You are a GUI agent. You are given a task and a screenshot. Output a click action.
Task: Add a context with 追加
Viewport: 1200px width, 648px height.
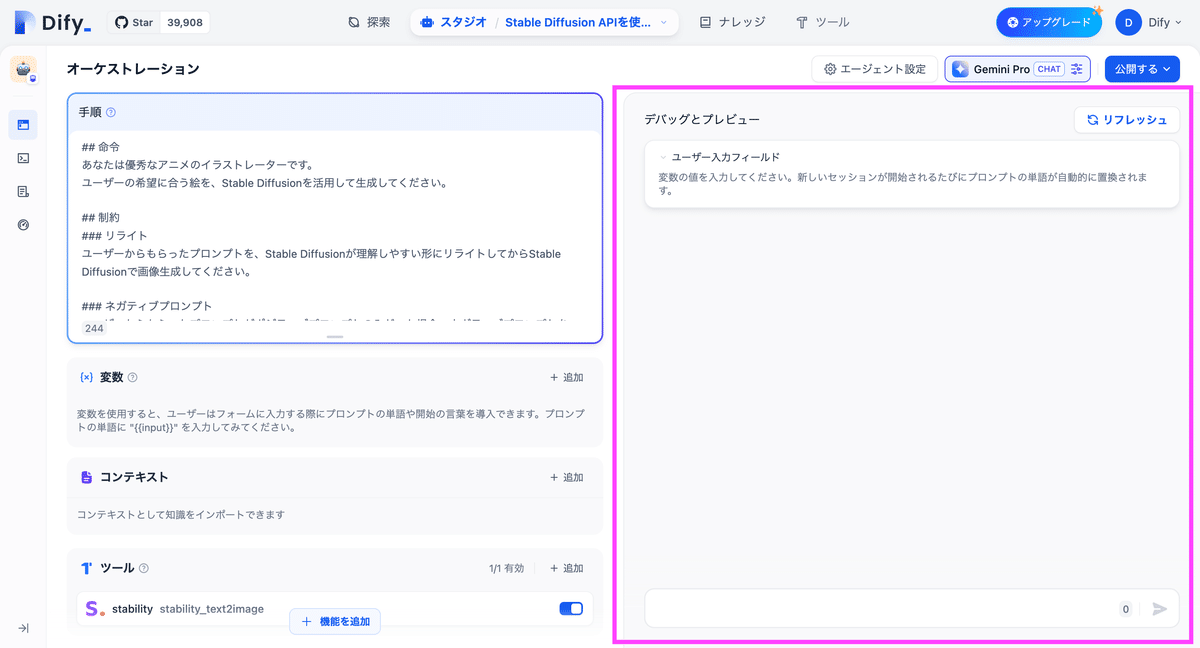(566, 477)
